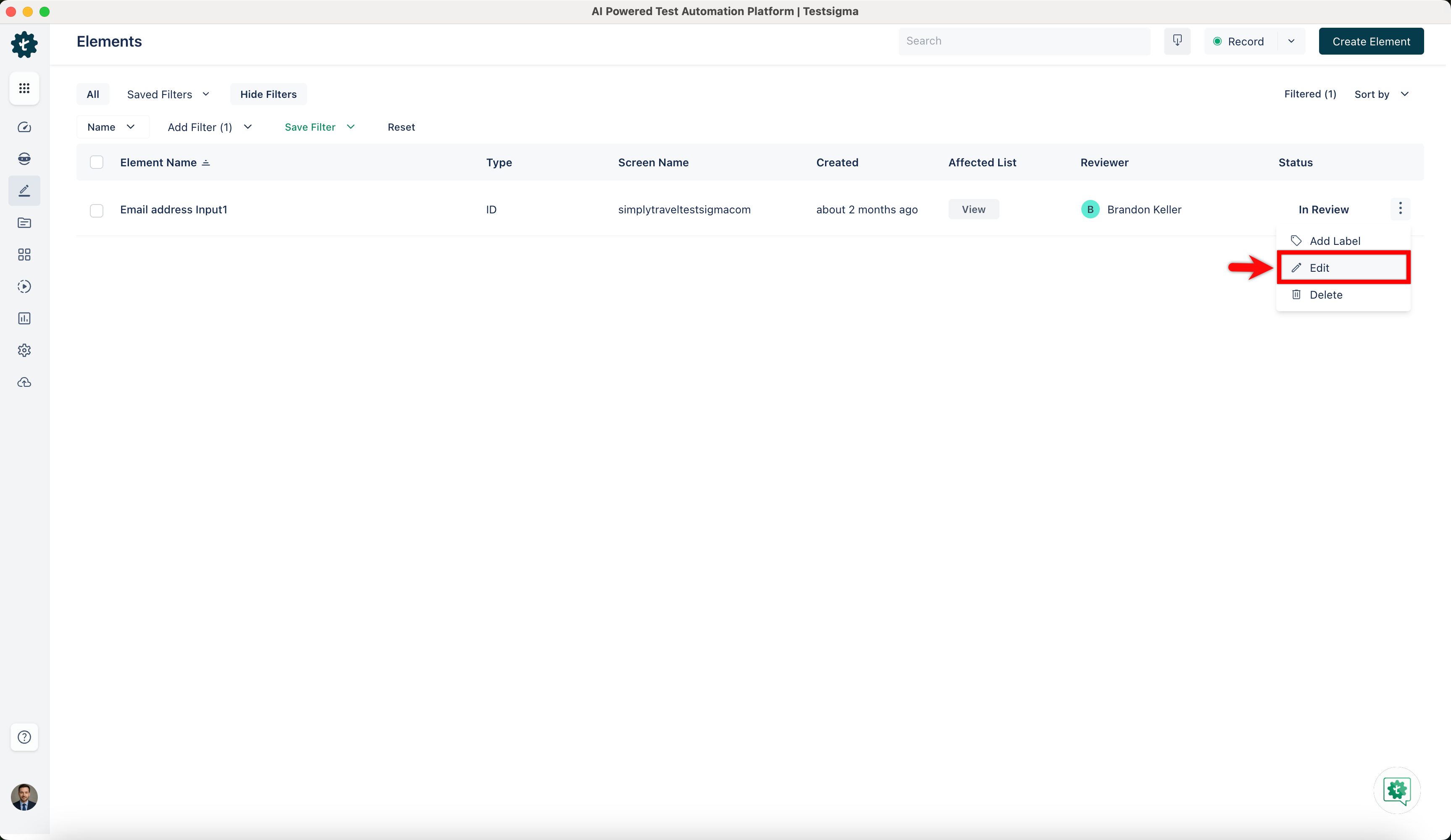This screenshot has width=1451, height=840.
Task: Choose Delete in the context menu
Action: pyautogui.click(x=1325, y=295)
